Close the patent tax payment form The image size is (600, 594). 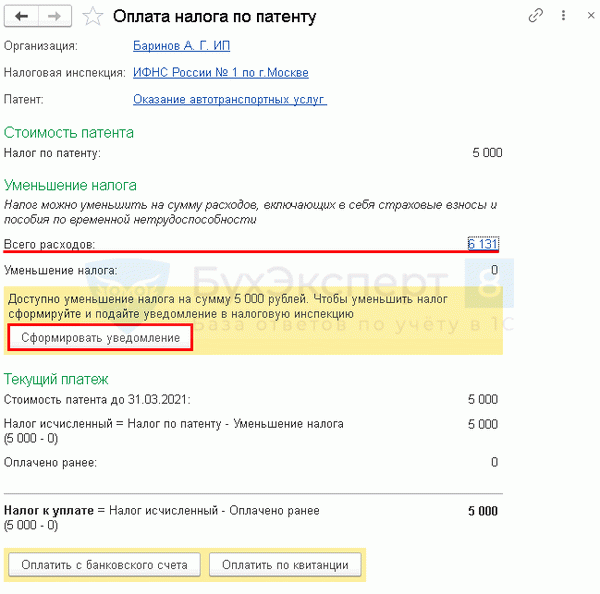[591, 15]
